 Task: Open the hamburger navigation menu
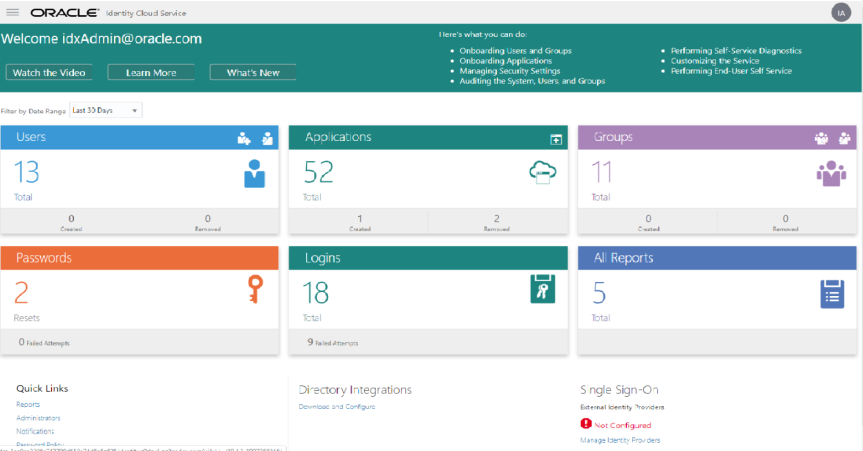coord(12,12)
